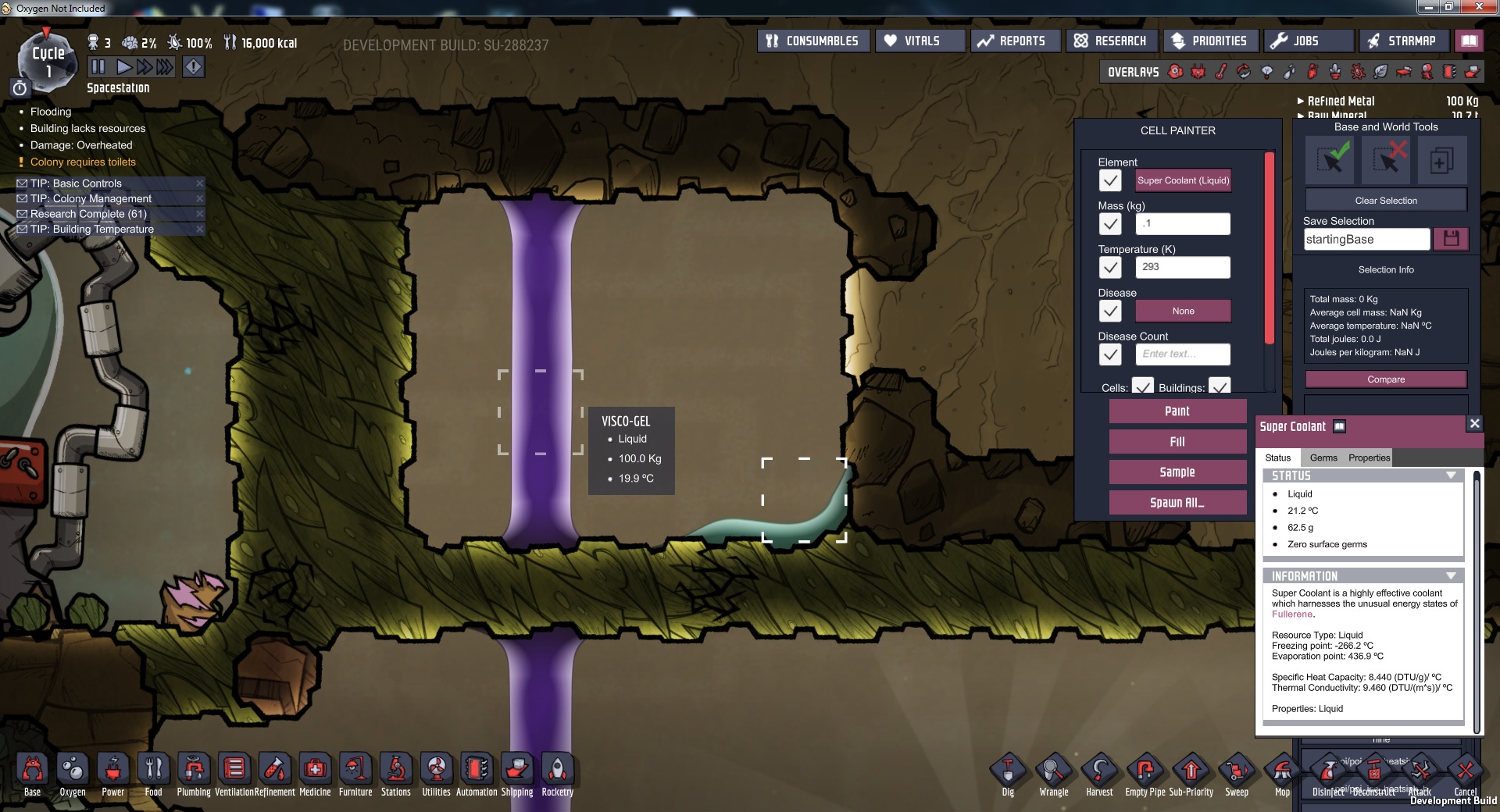Click the Sweep tool icon

click(1236, 771)
